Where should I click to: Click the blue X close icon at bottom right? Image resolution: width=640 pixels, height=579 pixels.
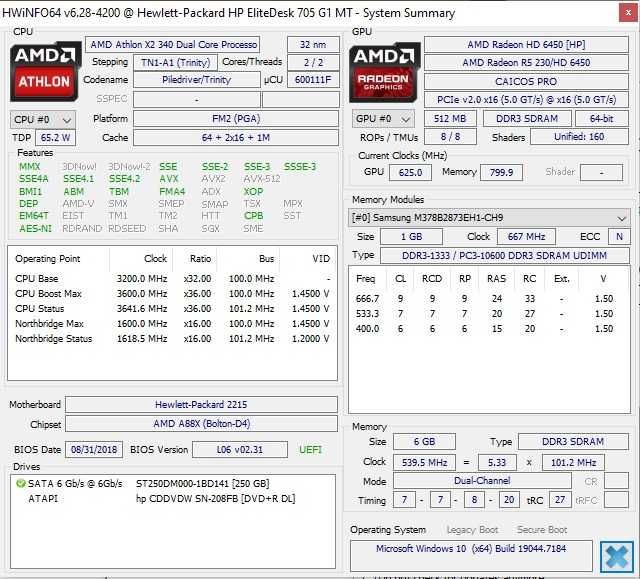tap(617, 556)
